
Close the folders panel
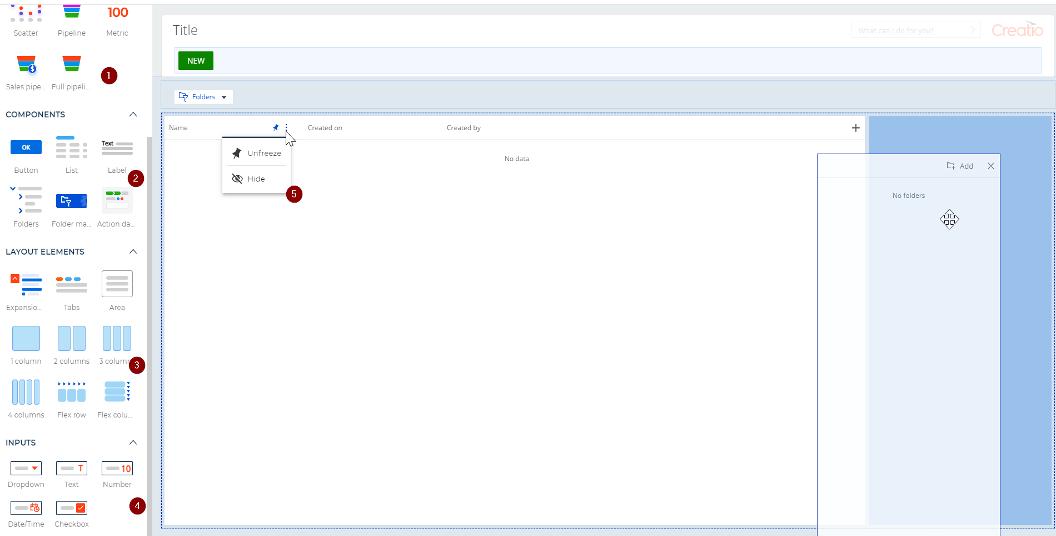991,166
